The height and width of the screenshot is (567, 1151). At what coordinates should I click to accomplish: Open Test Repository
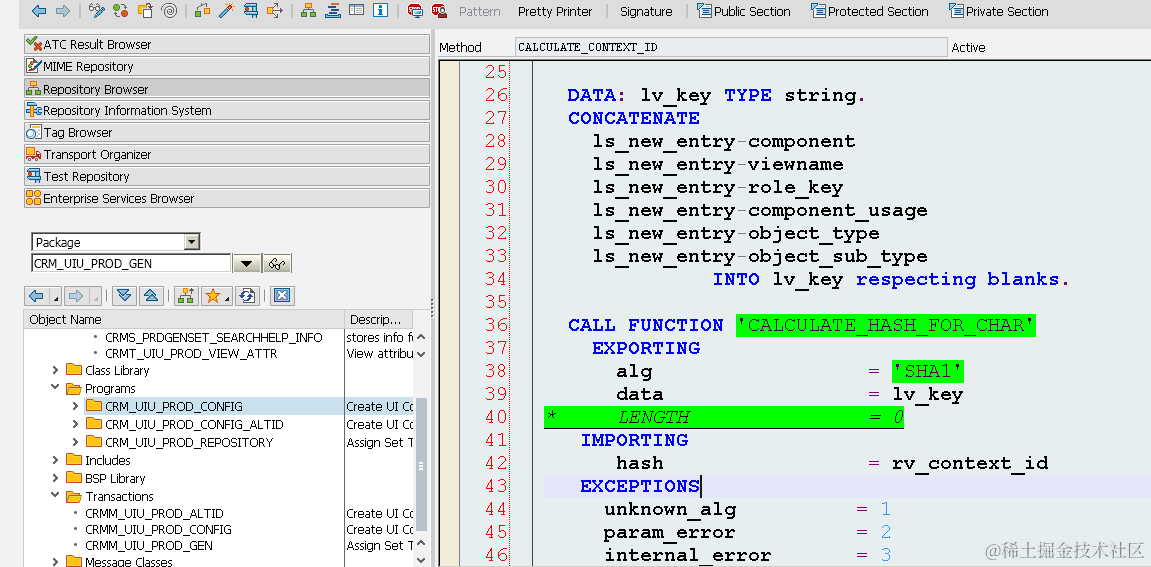coord(226,176)
